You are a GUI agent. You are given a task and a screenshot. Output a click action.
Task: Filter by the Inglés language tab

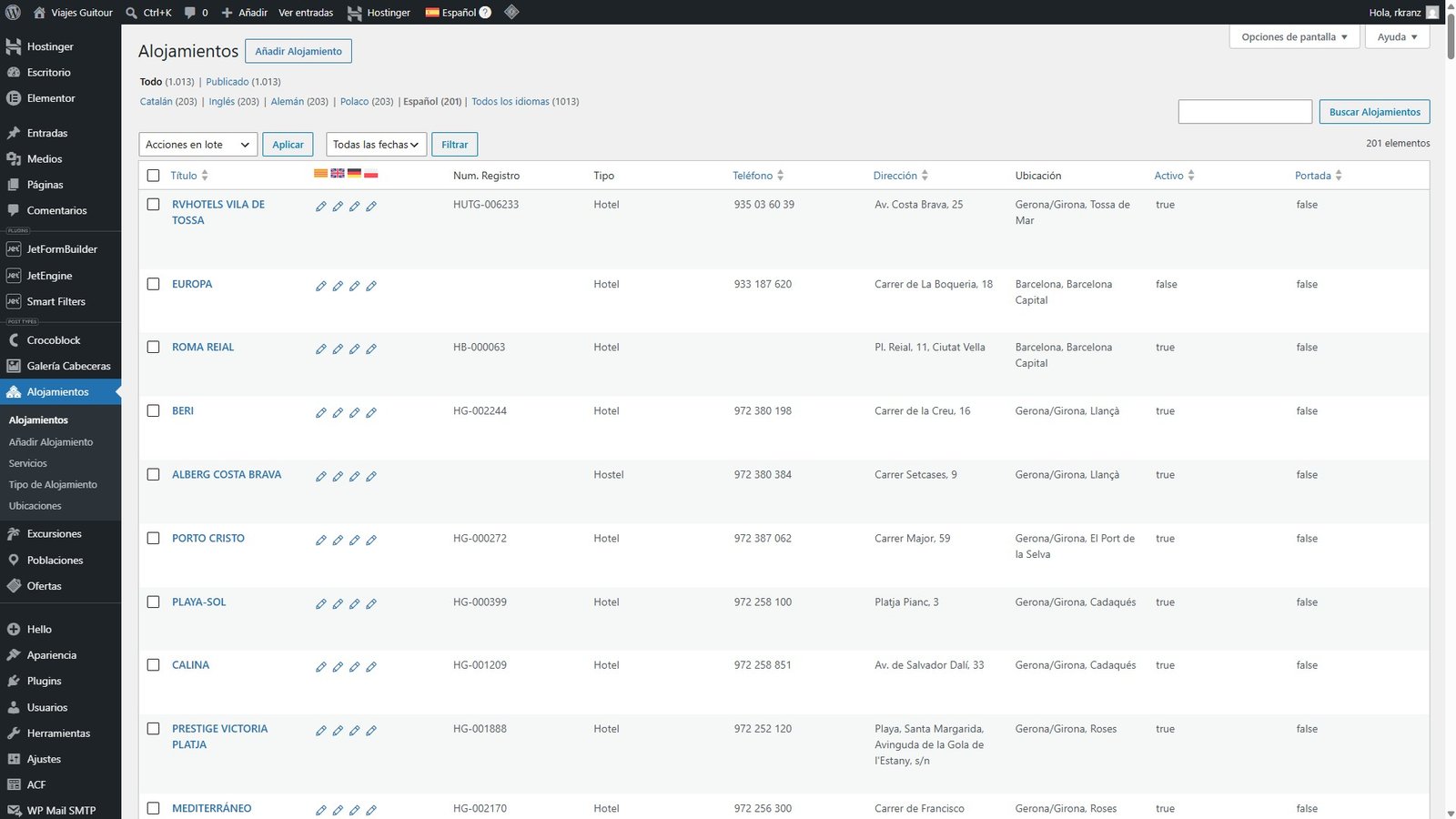[221, 101]
